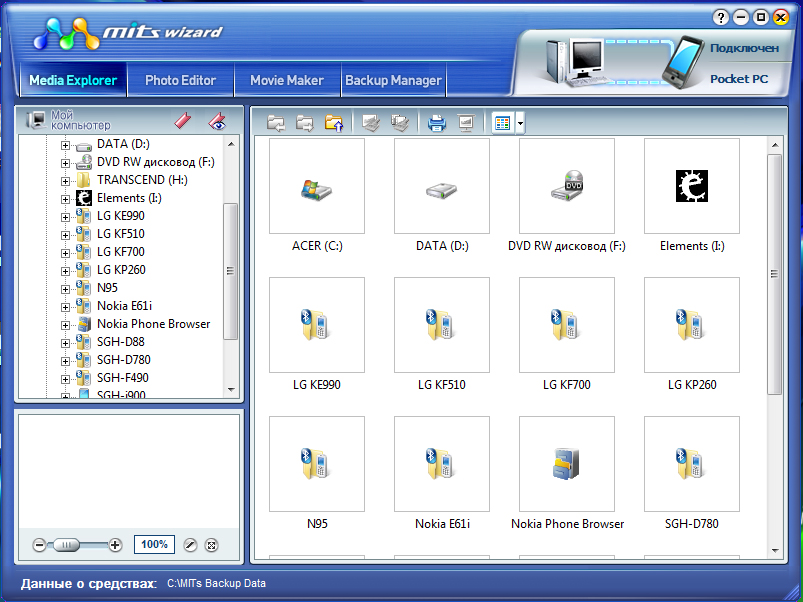Click the My Computer icon in tree header

(x=36, y=120)
